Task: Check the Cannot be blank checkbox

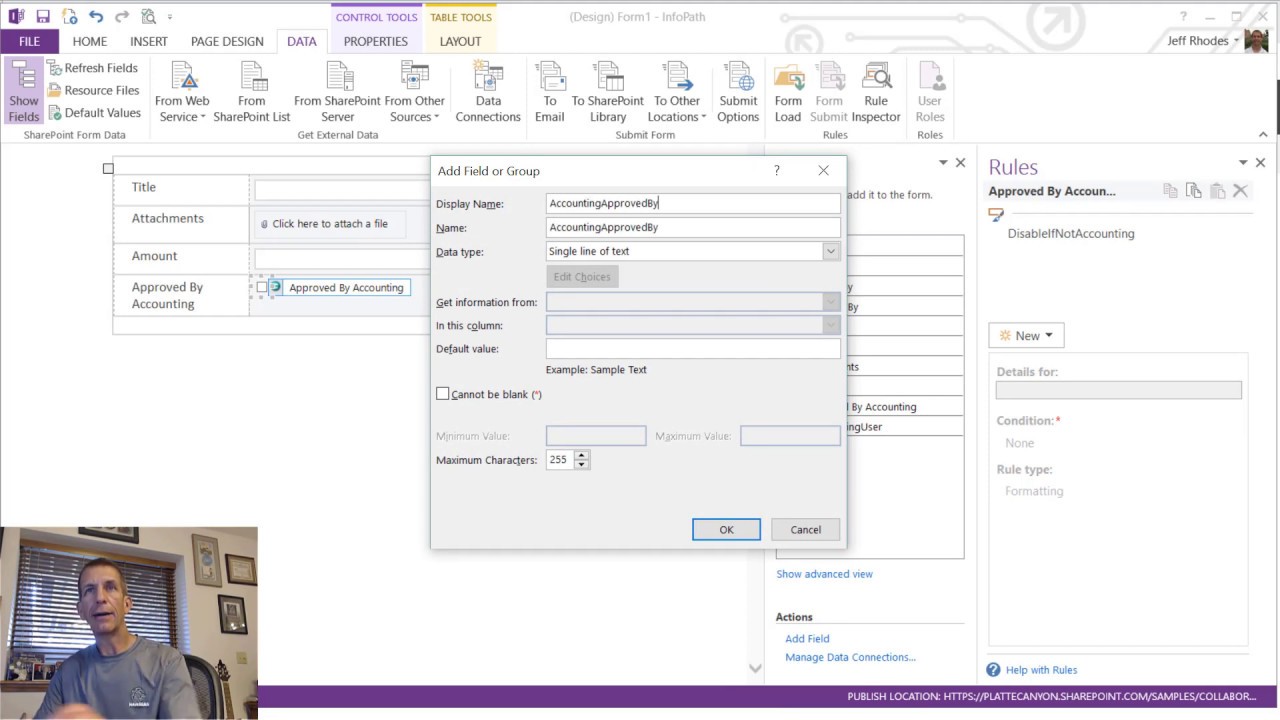Action: 443,394
